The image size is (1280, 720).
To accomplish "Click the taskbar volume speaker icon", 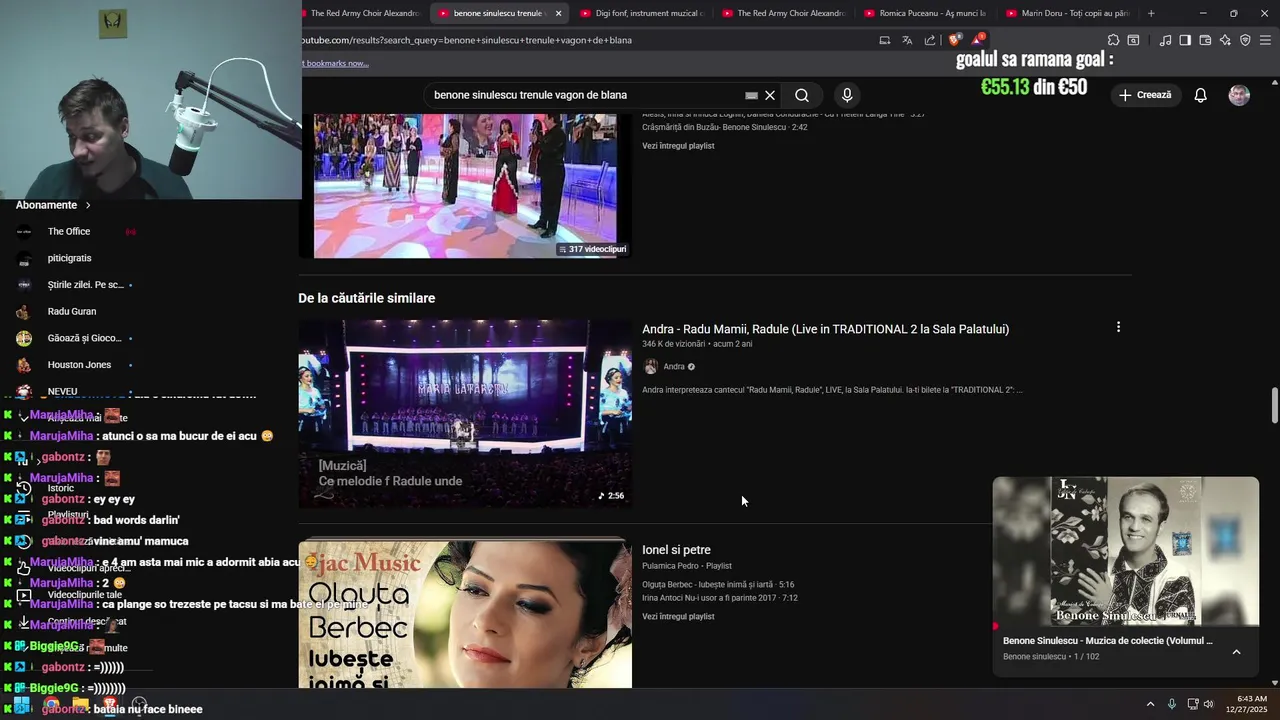I will coord(1209,704).
